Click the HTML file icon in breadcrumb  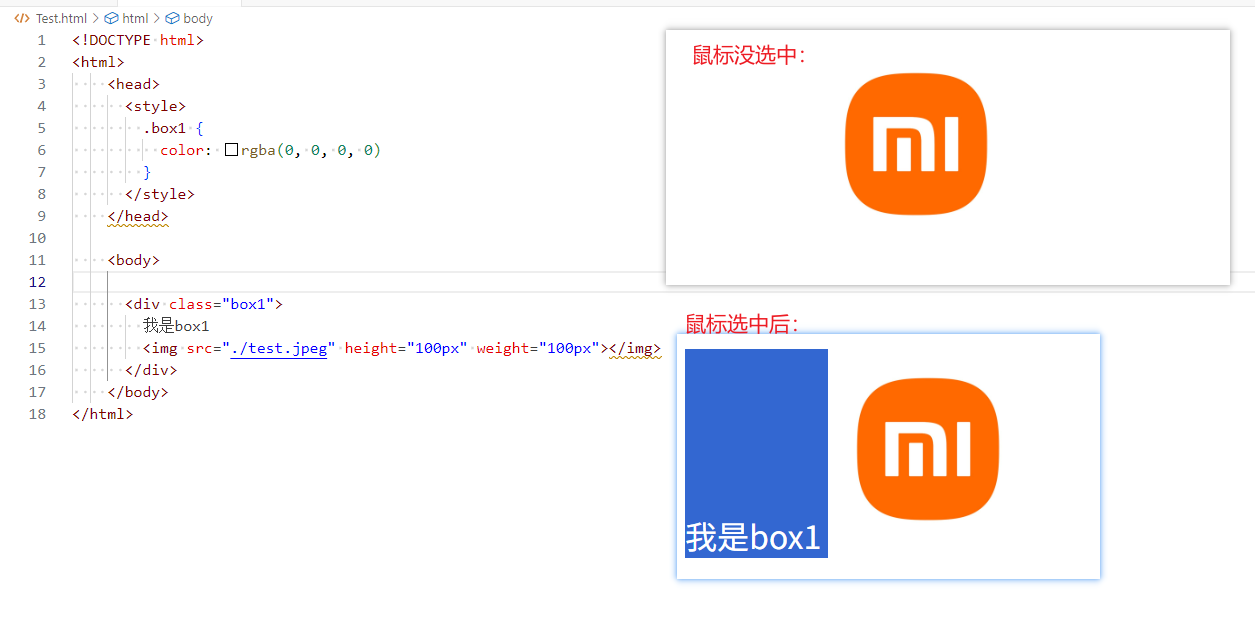(x=22, y=18)
